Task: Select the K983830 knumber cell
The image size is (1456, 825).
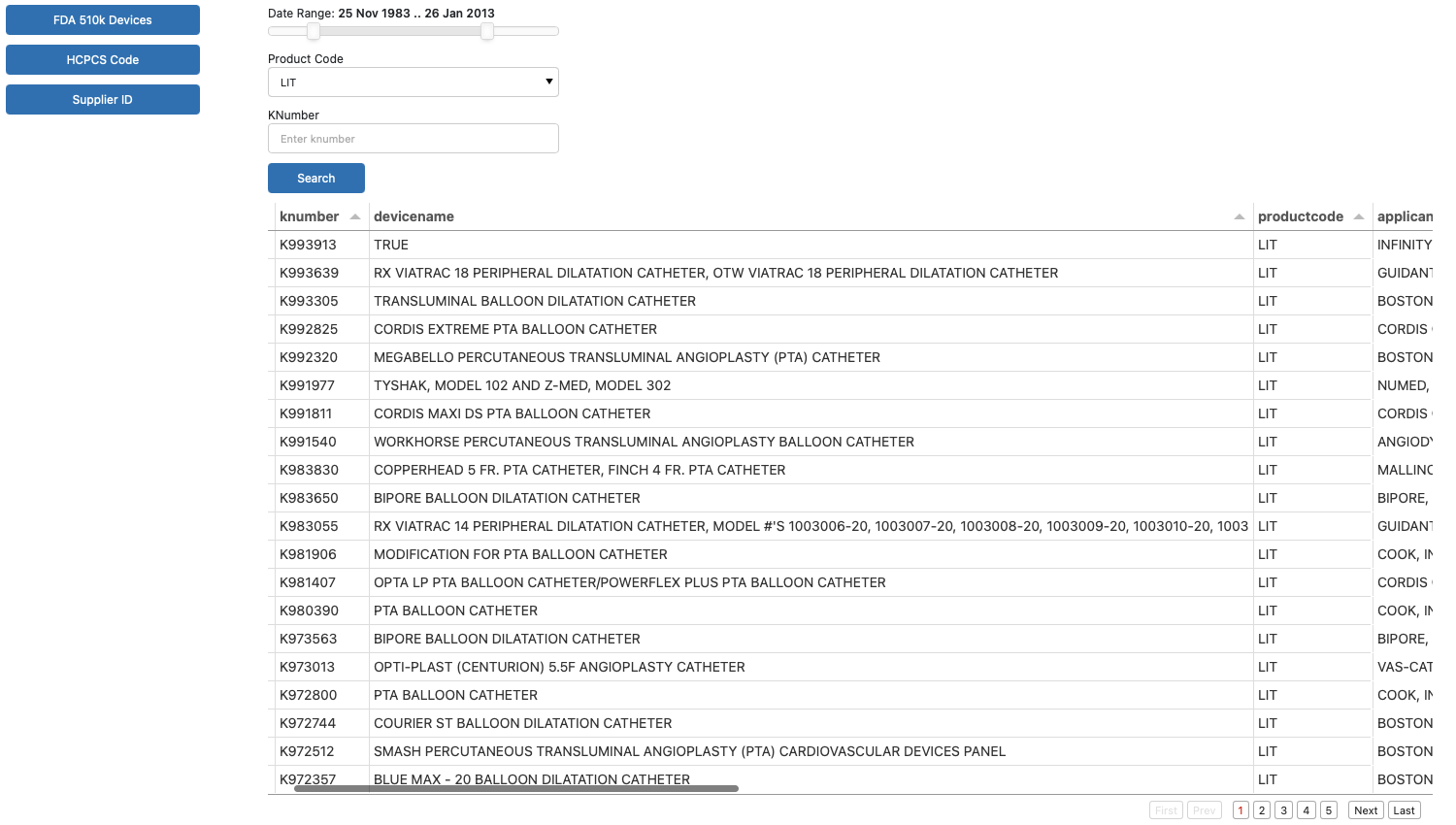Action: (322, 470)
